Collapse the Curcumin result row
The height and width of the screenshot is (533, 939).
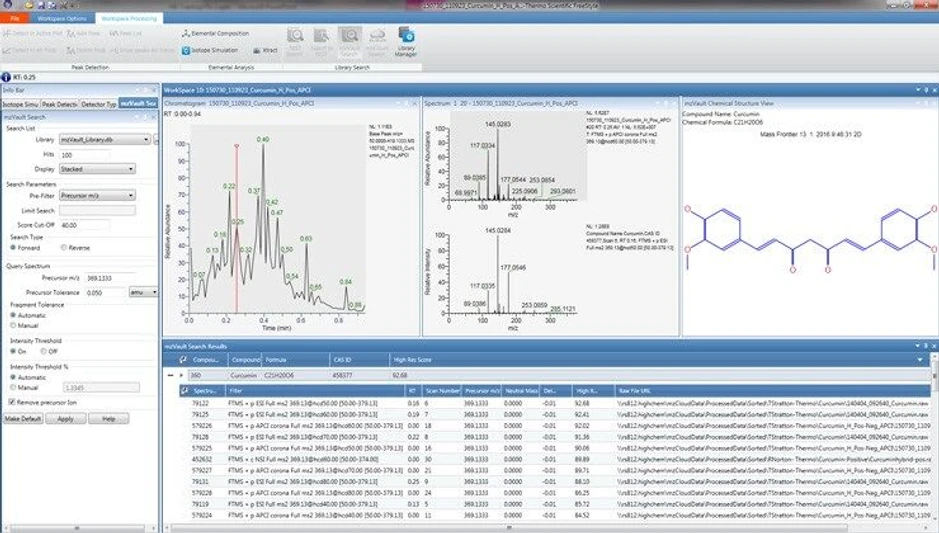[170, 375]
